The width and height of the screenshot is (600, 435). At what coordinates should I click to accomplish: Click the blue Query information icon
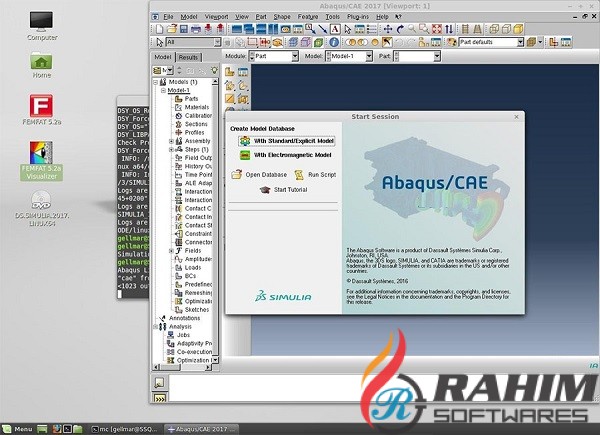(334, 42)
